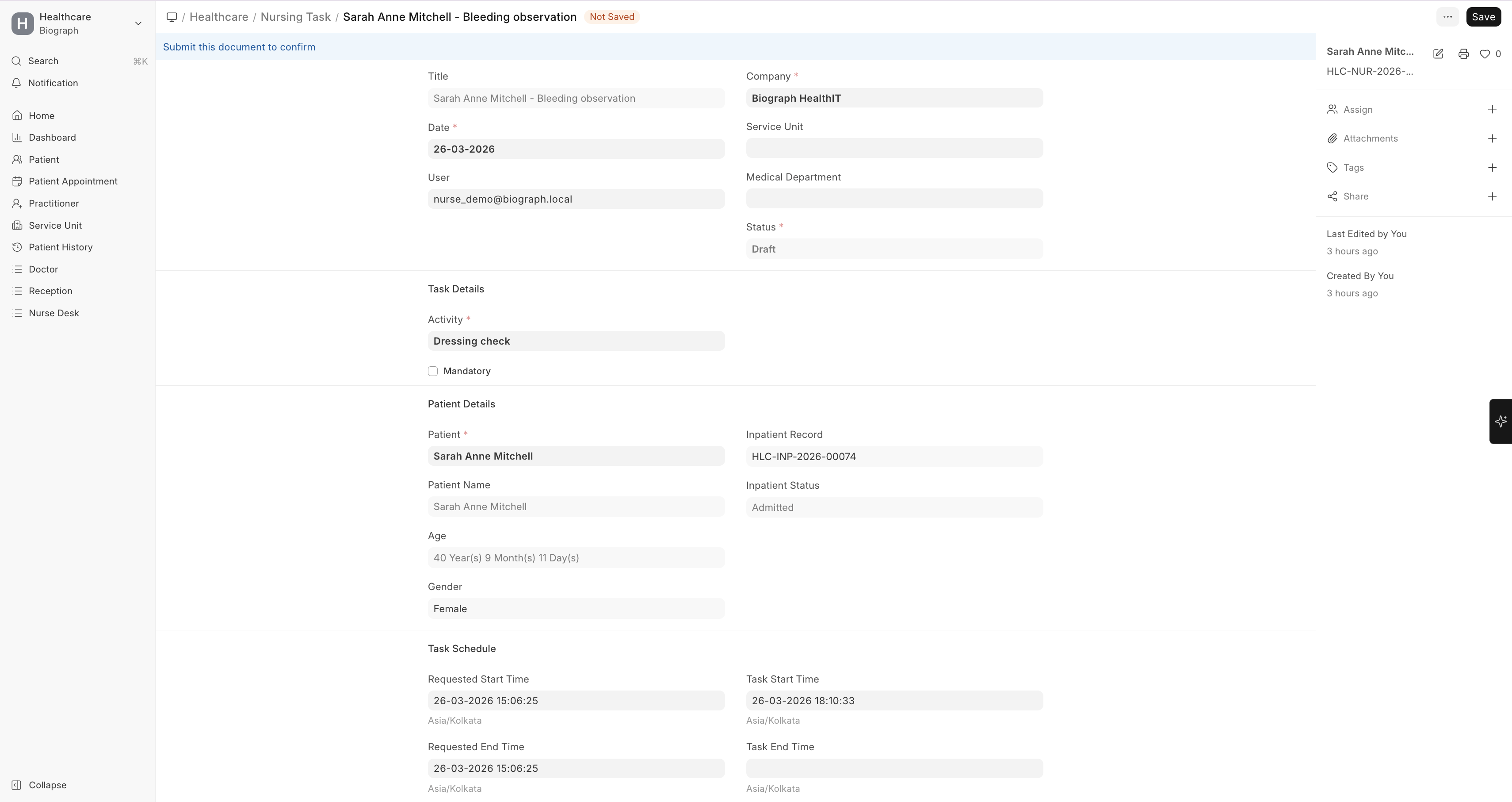This screenshot has height=802, width=1512.
Task: Add a tag using Tags plus icon
Action: point(1492,167)
